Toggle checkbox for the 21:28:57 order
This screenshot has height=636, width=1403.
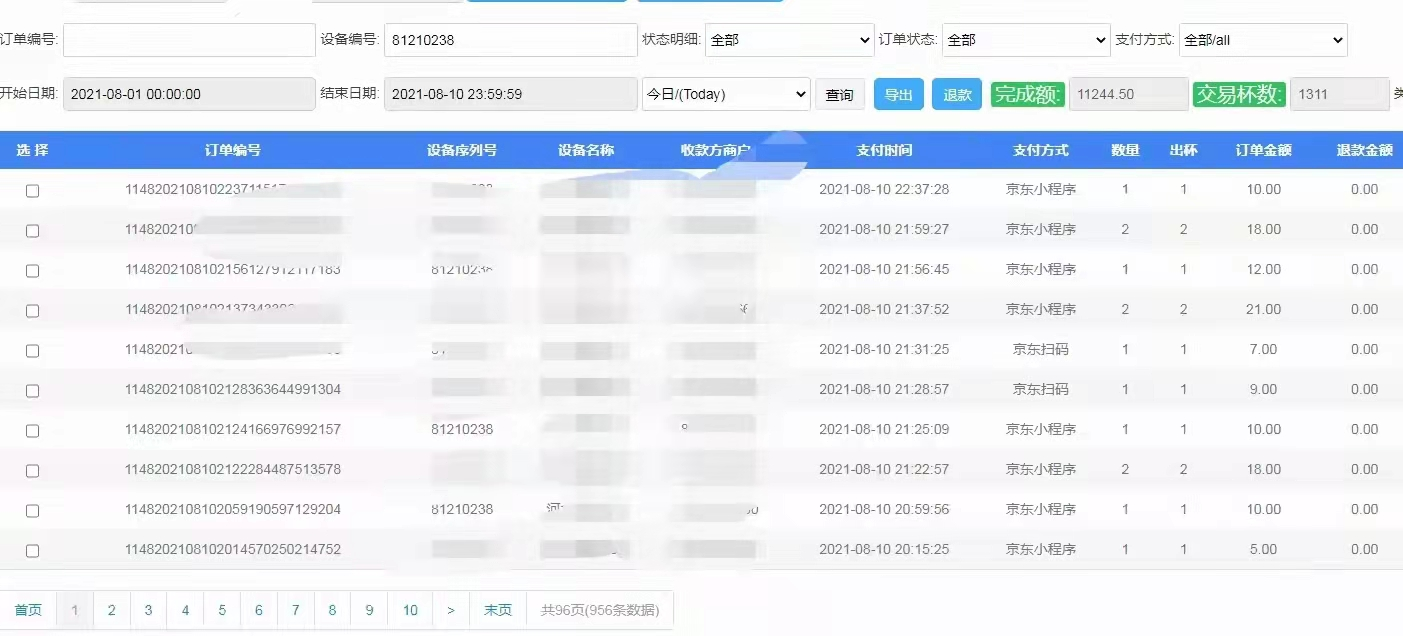tap(32, 391)
